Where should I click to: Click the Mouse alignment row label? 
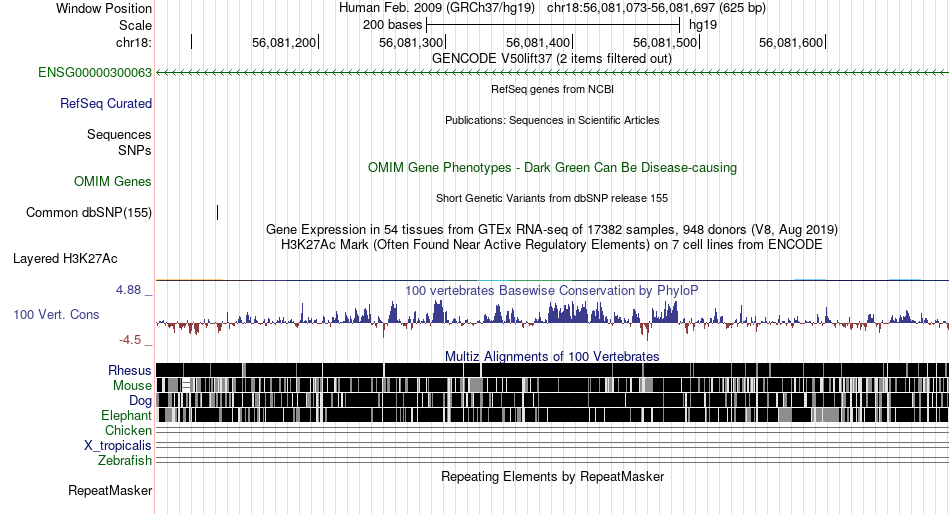[x=132, y=386]
